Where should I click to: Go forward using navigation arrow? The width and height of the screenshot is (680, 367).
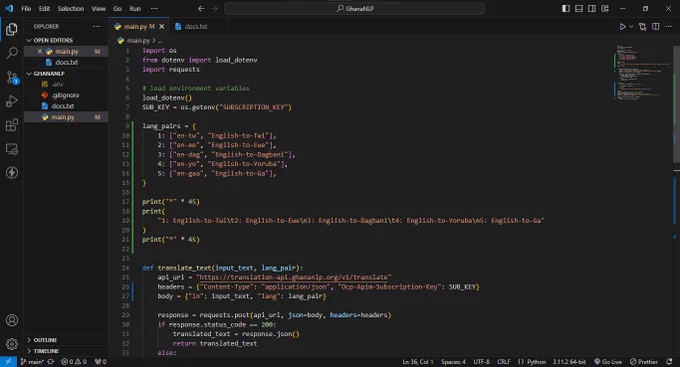[x=214, y=8]
